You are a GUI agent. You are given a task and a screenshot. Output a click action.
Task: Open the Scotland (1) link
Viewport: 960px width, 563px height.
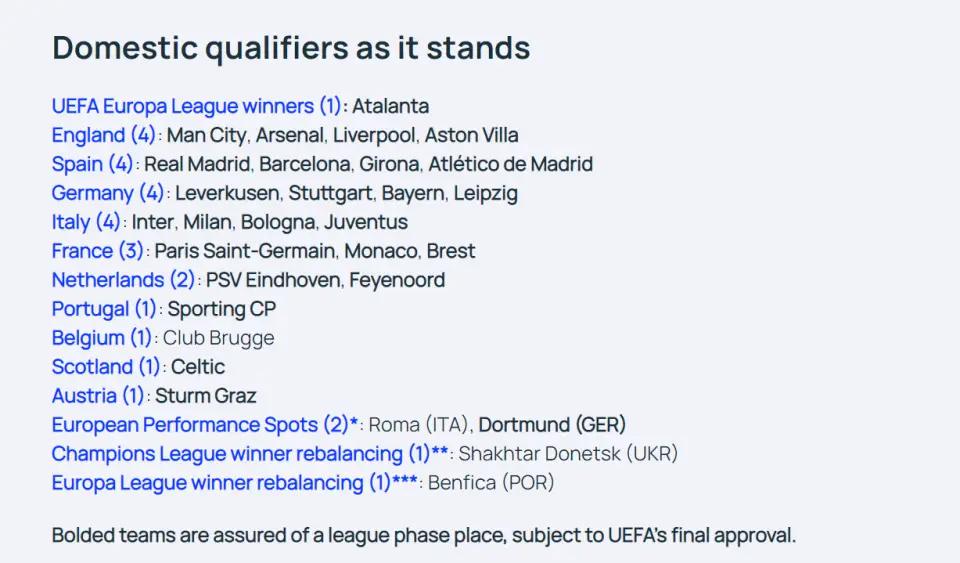click(106, 367)
